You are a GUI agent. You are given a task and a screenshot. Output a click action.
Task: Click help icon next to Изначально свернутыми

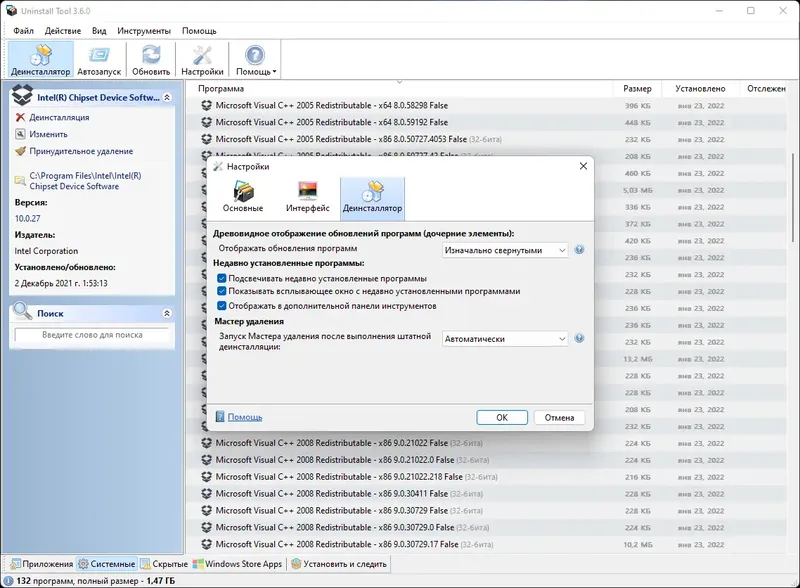tap(579, 250)
